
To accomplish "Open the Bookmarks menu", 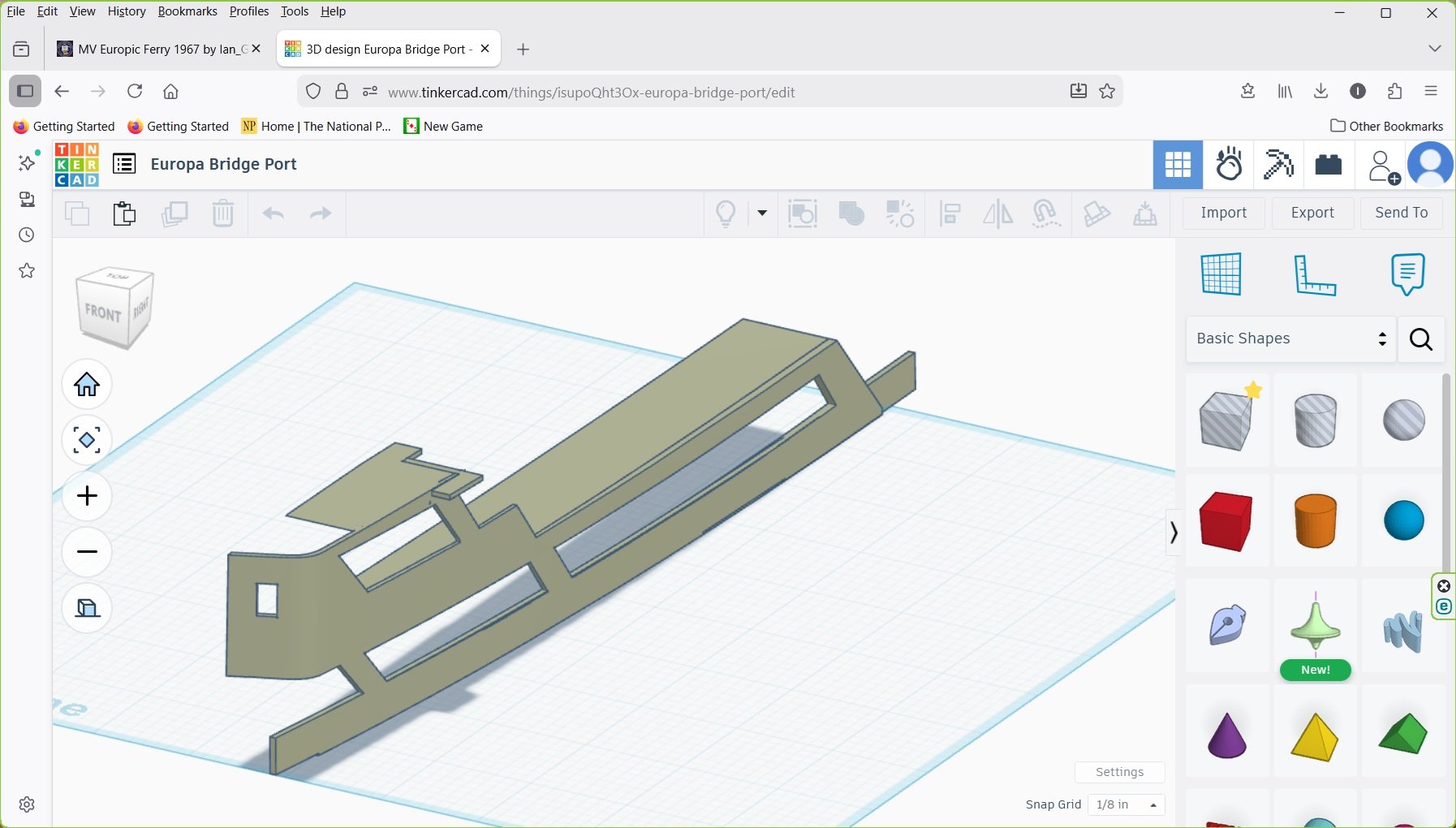I will pos(187,11).
